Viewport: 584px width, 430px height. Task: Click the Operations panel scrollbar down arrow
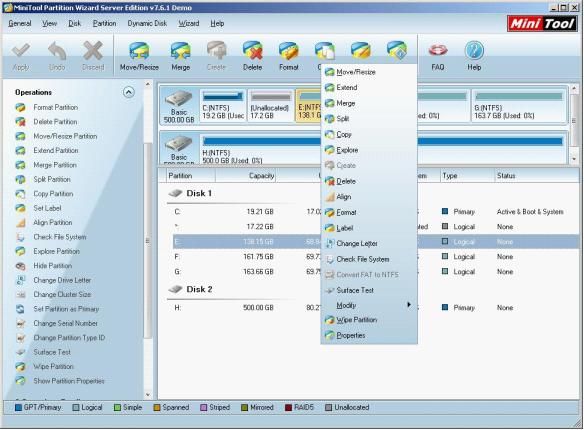(x=148, y=395)
